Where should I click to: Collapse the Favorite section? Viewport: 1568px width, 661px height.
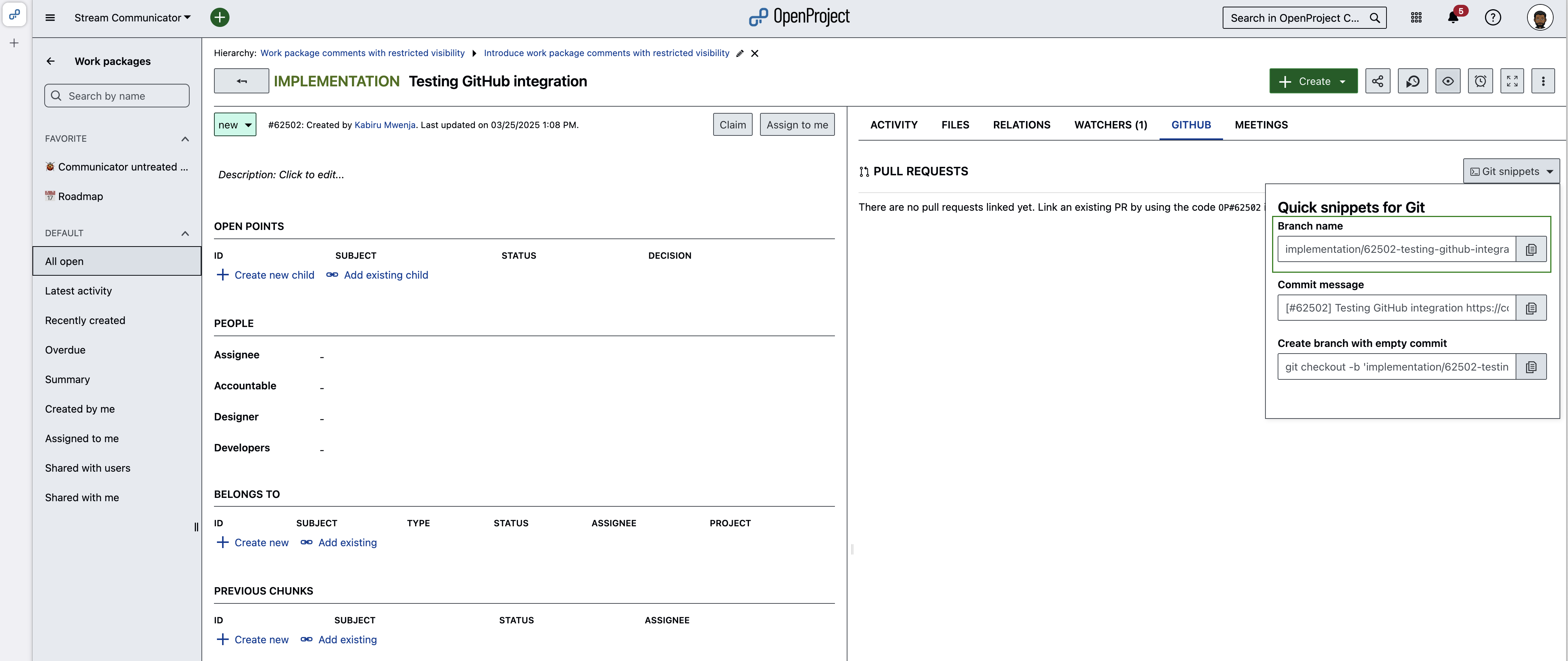185,139
